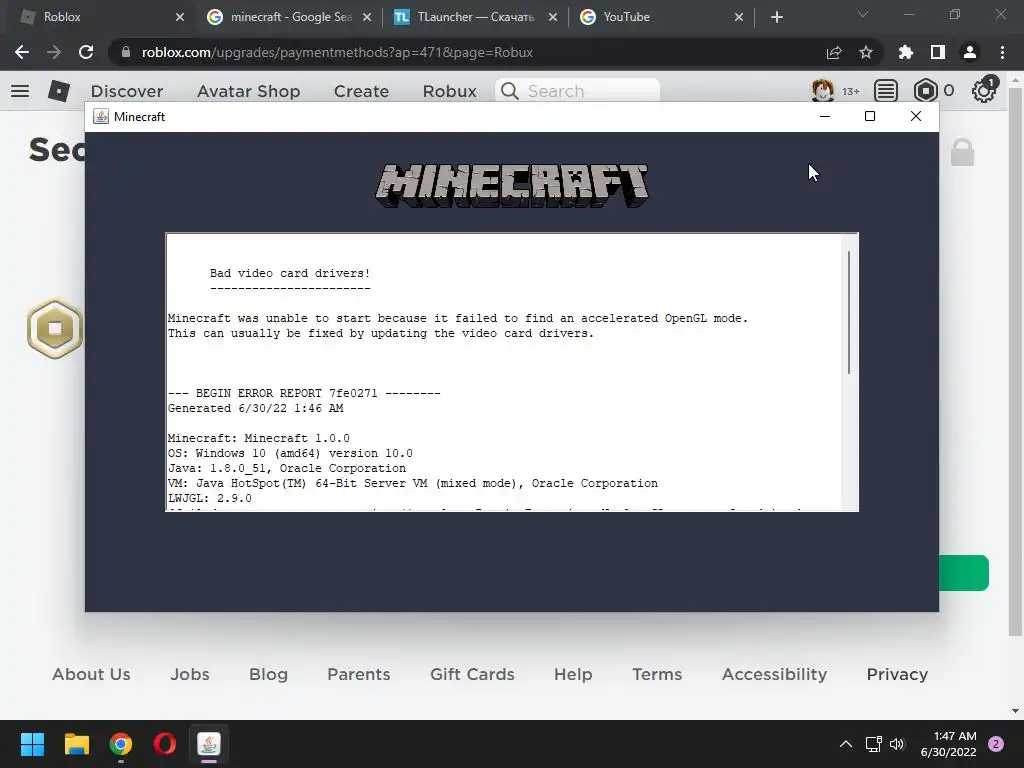Viewport: 1024px width, 768px height.
Task: Open the taskbar clock and date
Action: (948, 744)
